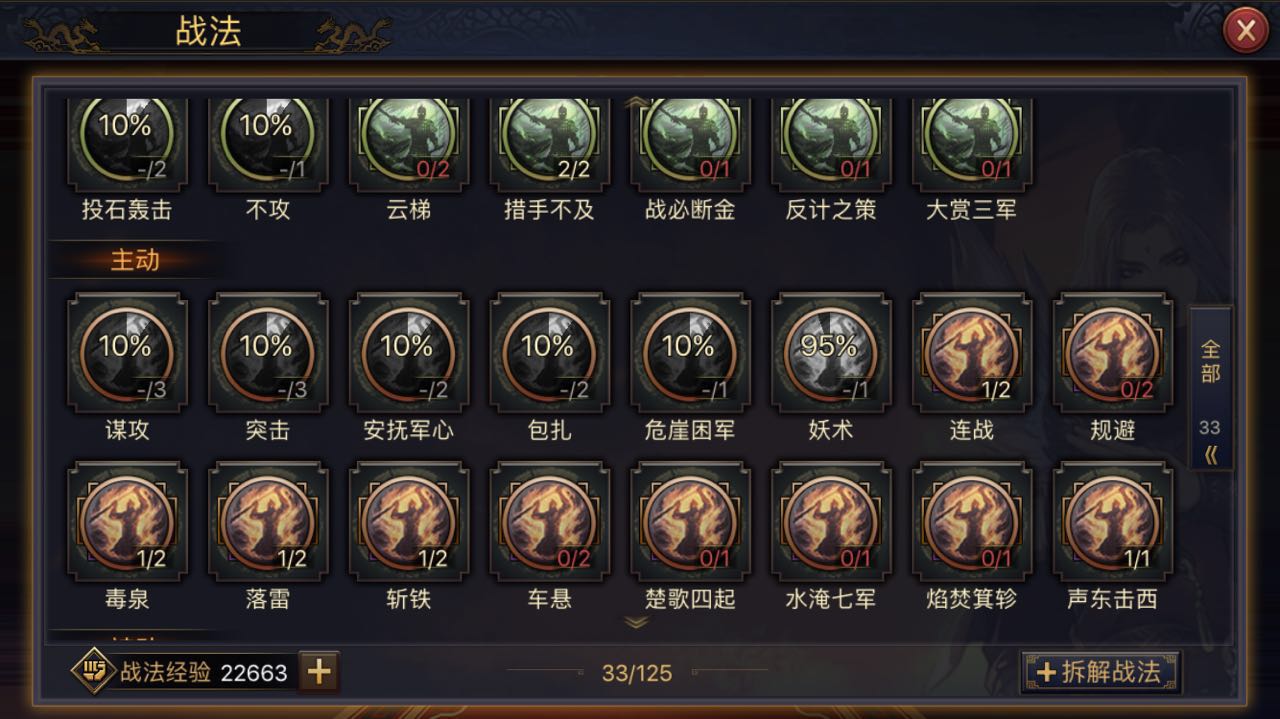Image resolution: width=1280 pixels, height=719 pixels.
Task: Close the 战法 window
Action: pos(1246,31)
